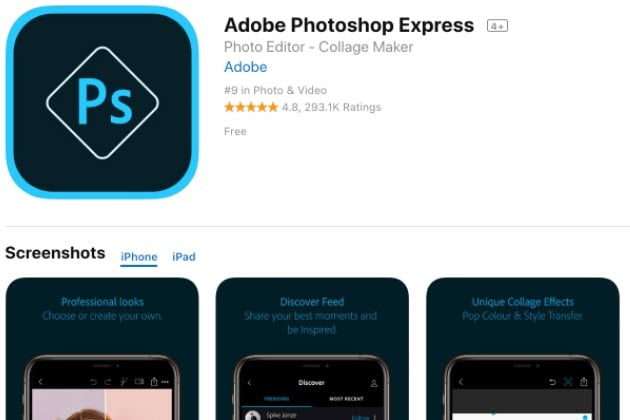Click the undo icon in first phone screenshot

click(93, 382)
